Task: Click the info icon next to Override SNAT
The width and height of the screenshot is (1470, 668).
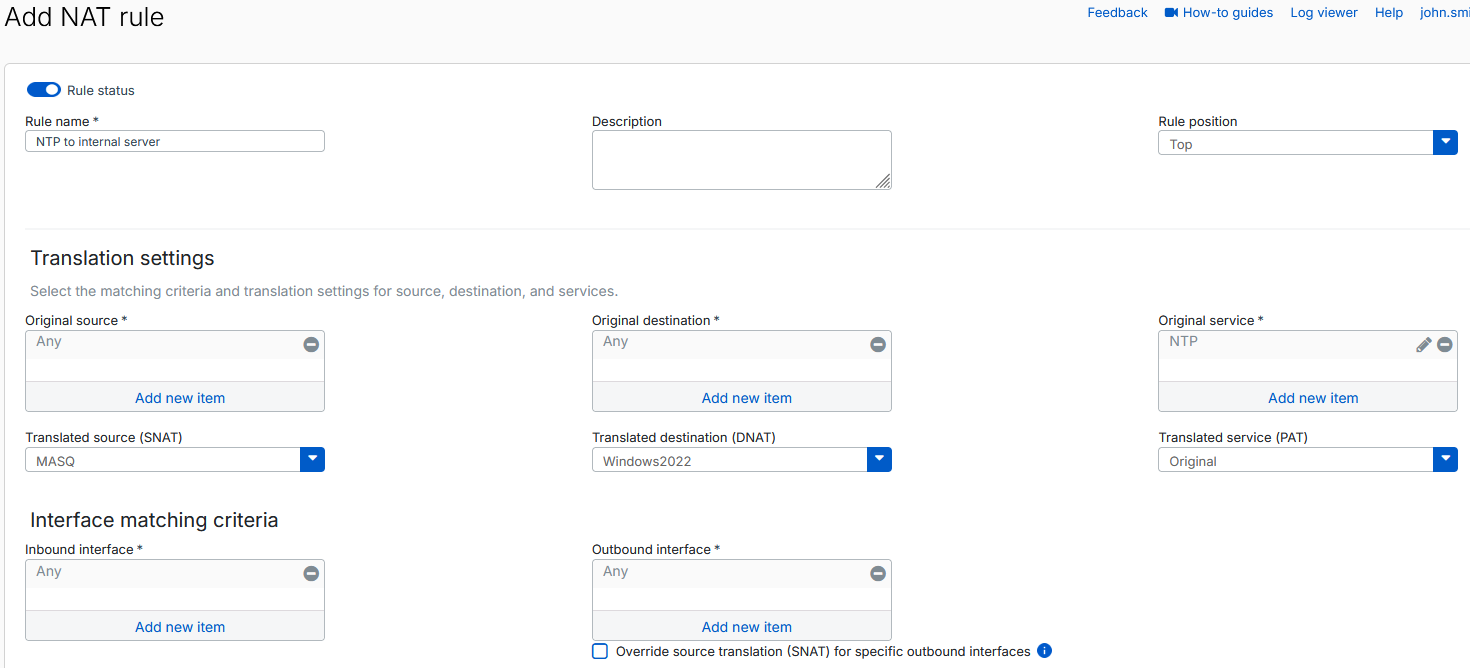Action: click(x=1044, y=651)
